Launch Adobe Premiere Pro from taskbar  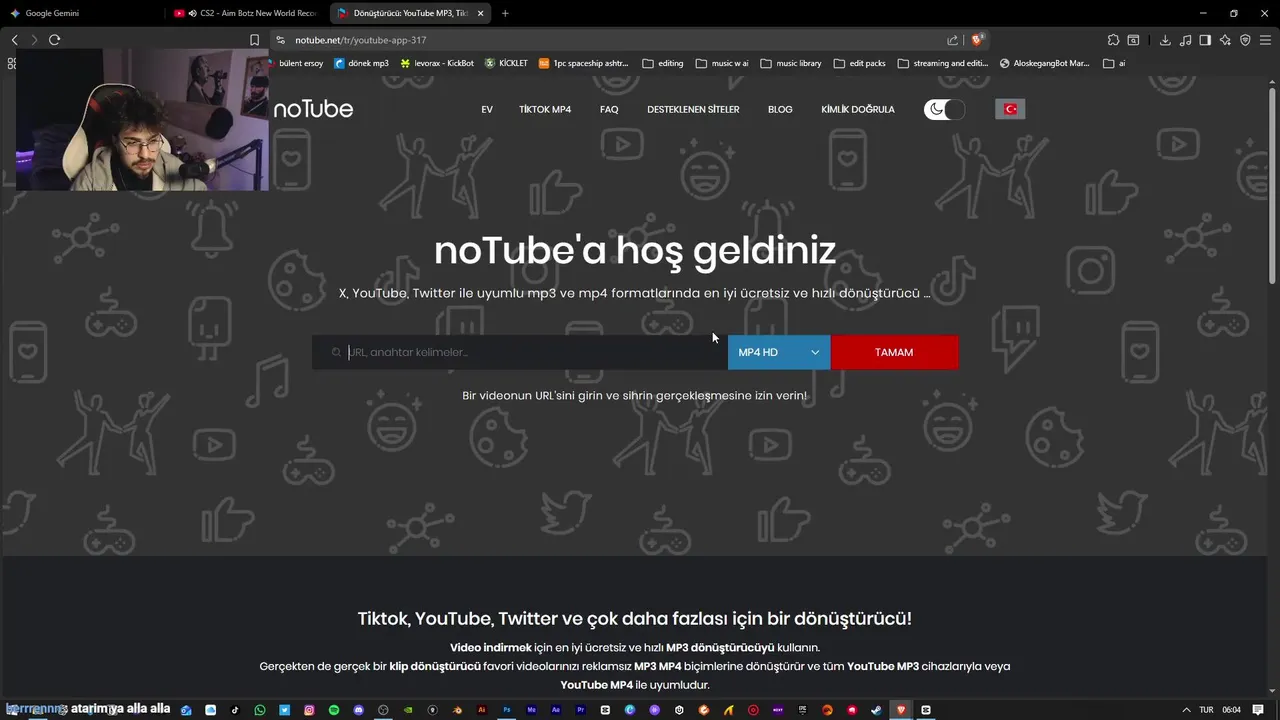tap(581, 710)
